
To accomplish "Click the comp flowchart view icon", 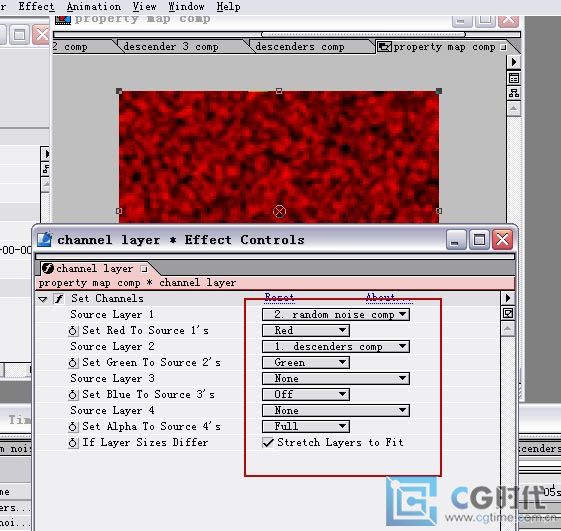I will coord(514,93).
